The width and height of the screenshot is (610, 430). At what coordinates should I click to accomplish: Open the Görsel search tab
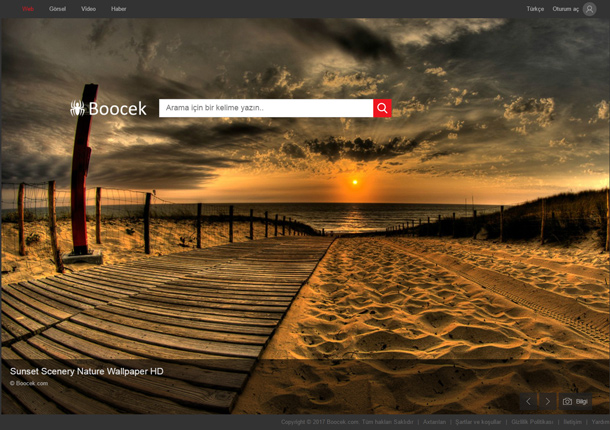coord(57,9)
